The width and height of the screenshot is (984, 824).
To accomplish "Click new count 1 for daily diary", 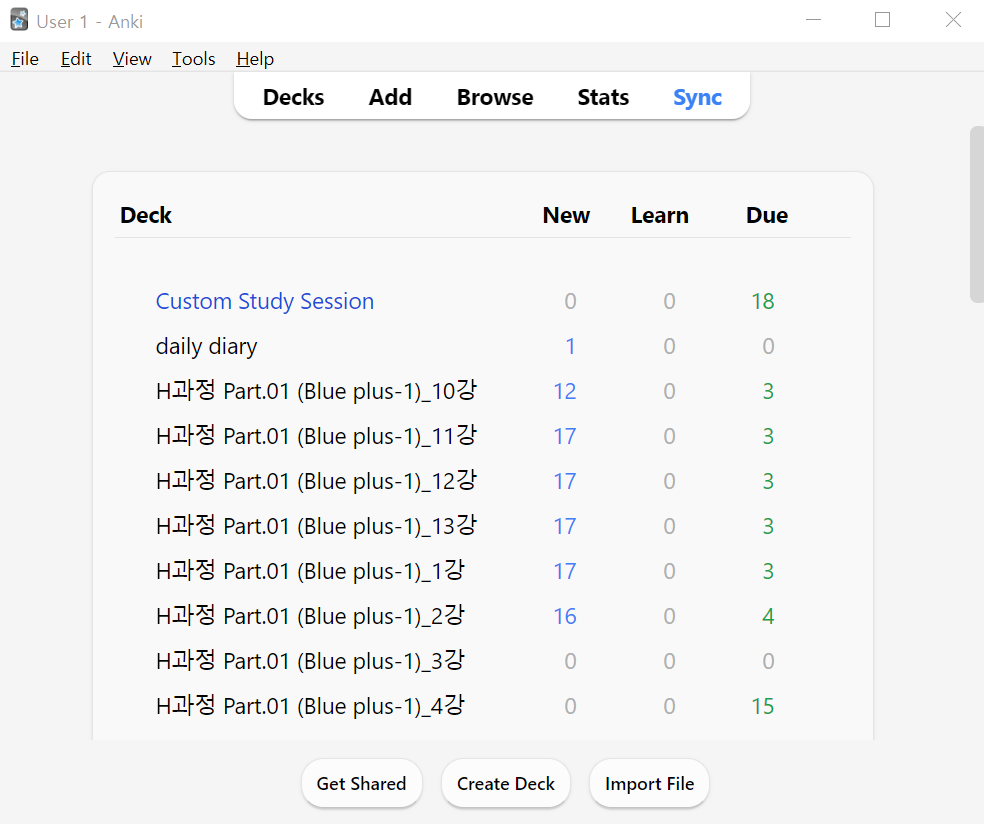I will (x=570, y=346).
